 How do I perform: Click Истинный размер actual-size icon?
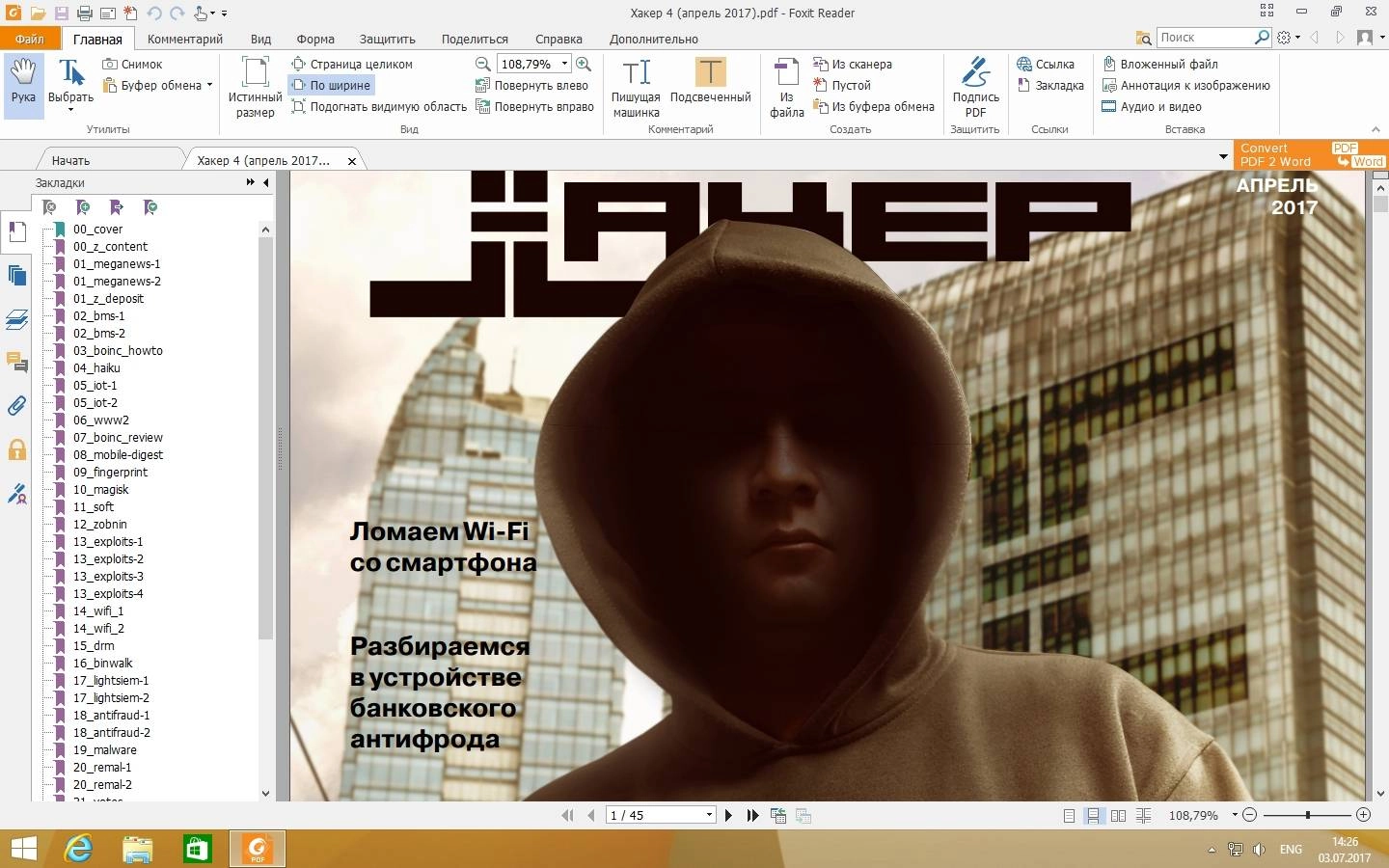click(x=255, y=87)
